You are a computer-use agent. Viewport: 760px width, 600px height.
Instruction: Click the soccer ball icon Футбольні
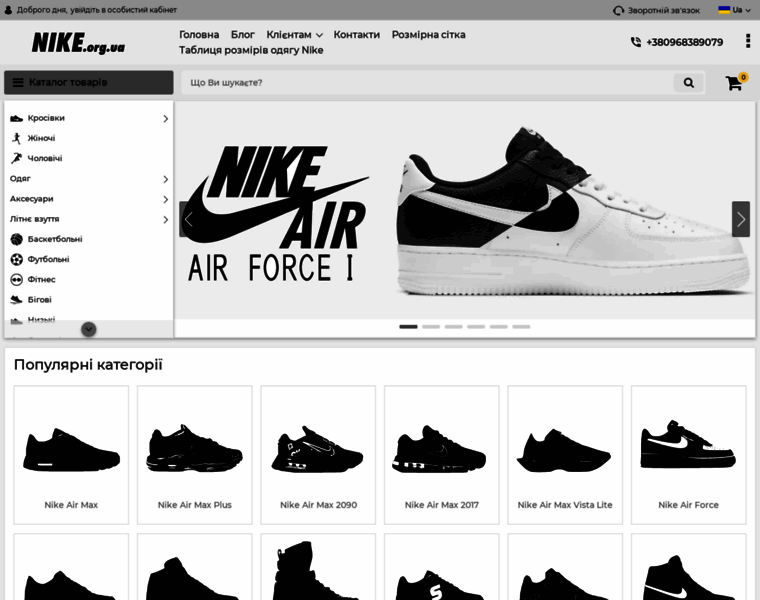click(x=16, y=260)
